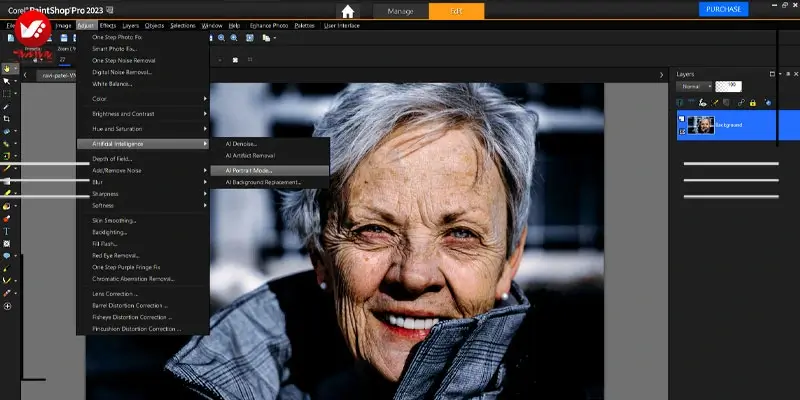The image size is (800, 400).
Task: Click the layer opacity 100 field
Action: [x=729, y=86]
